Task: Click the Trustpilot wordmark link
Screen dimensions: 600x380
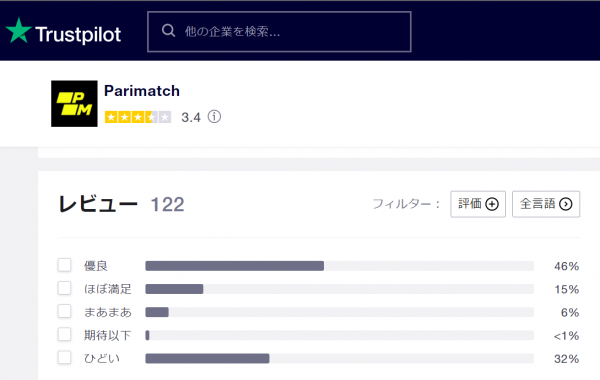Action: [78, 34]
